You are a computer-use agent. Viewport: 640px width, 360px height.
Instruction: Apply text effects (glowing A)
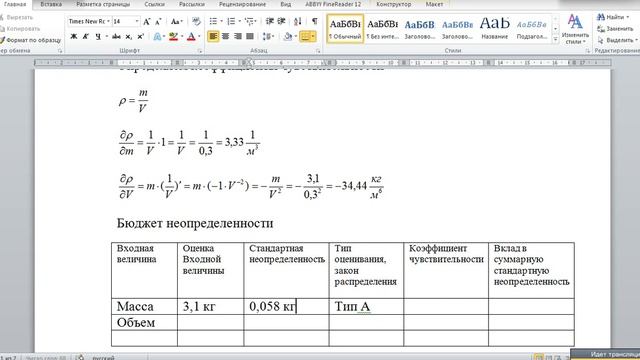click(x=157, y=37)
